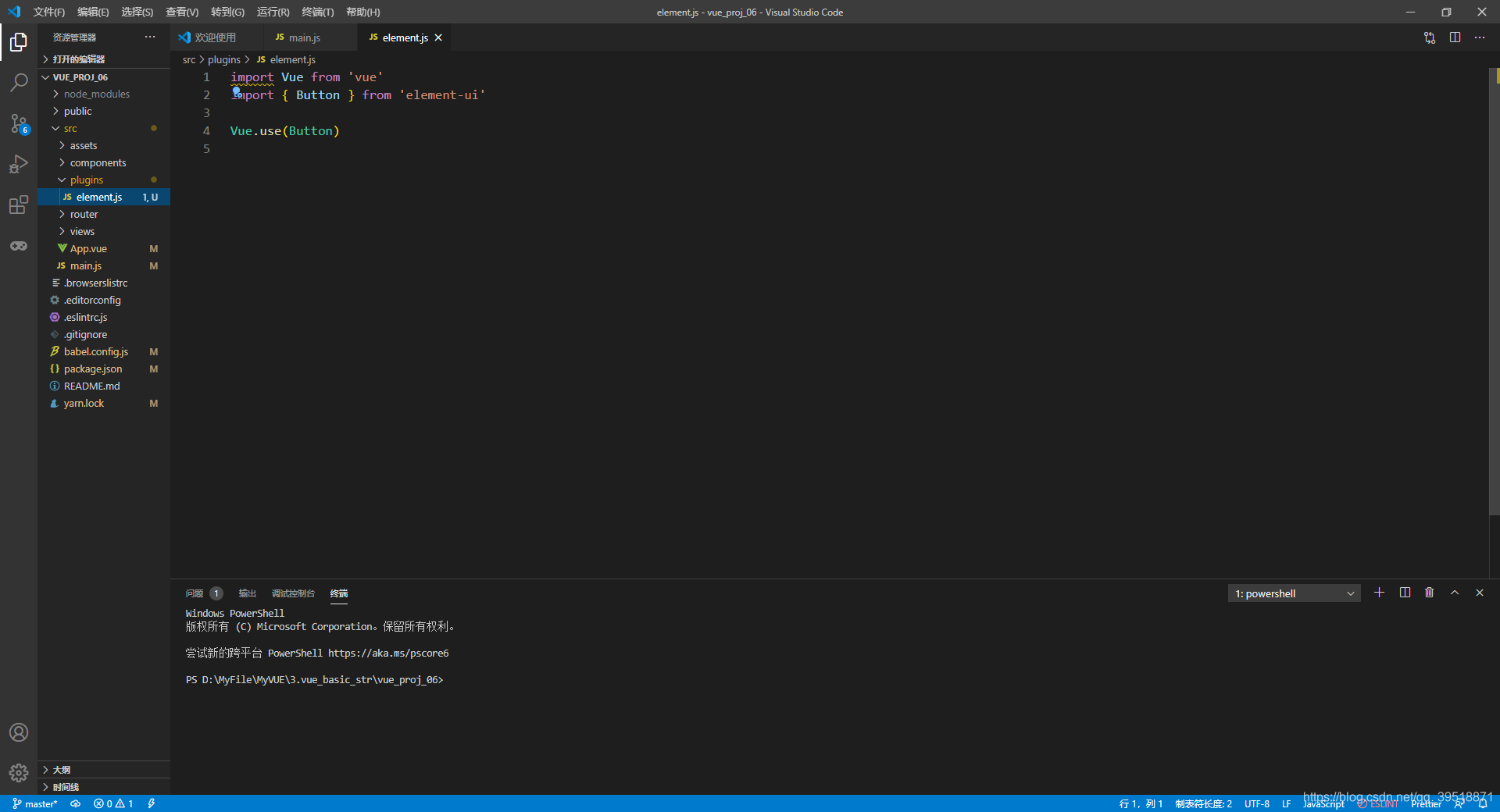Viewport: 1500px width, 812px height.
Task: Change LF end of line sequence
Action: pos(1287,803)
